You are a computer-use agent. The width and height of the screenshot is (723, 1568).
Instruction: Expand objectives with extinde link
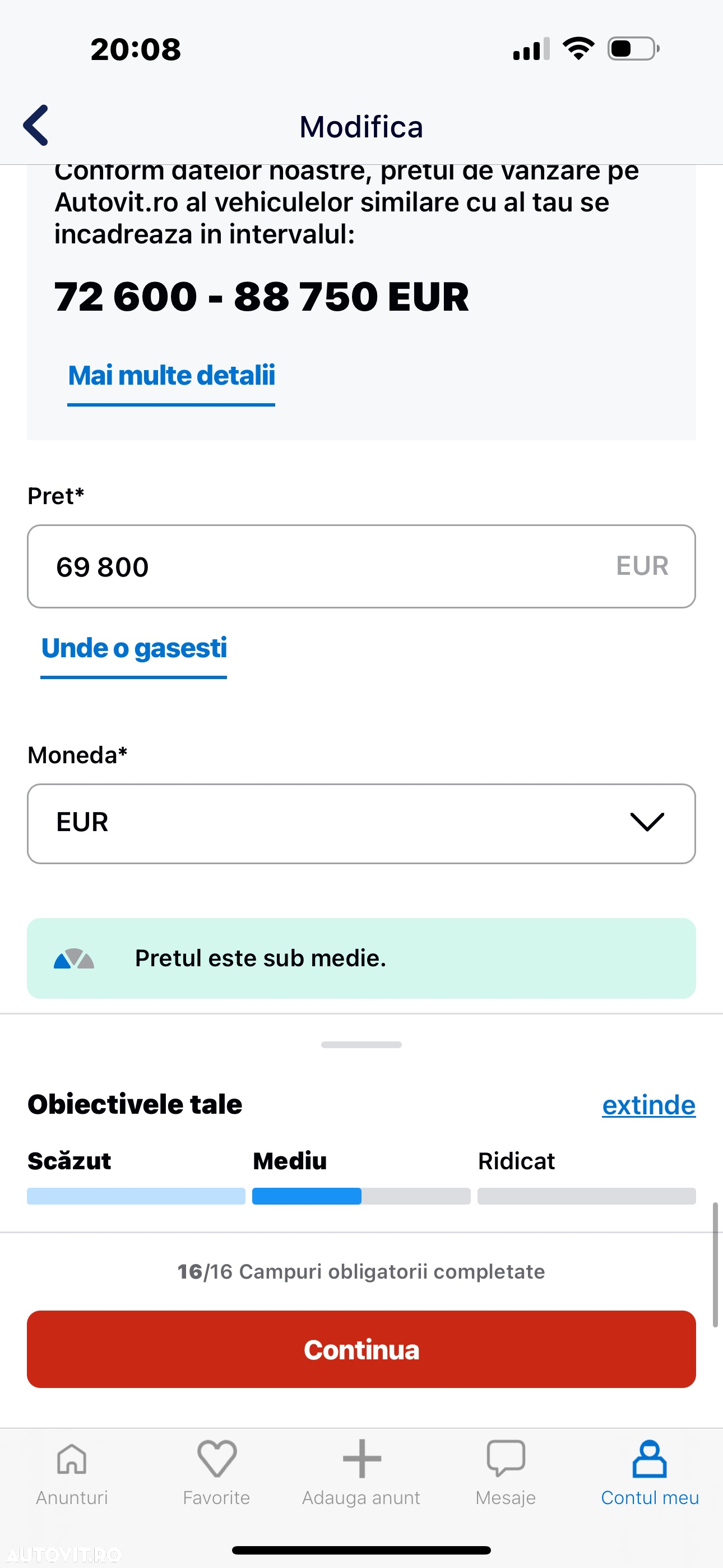pyautogui.click(x=649, y=1105)
